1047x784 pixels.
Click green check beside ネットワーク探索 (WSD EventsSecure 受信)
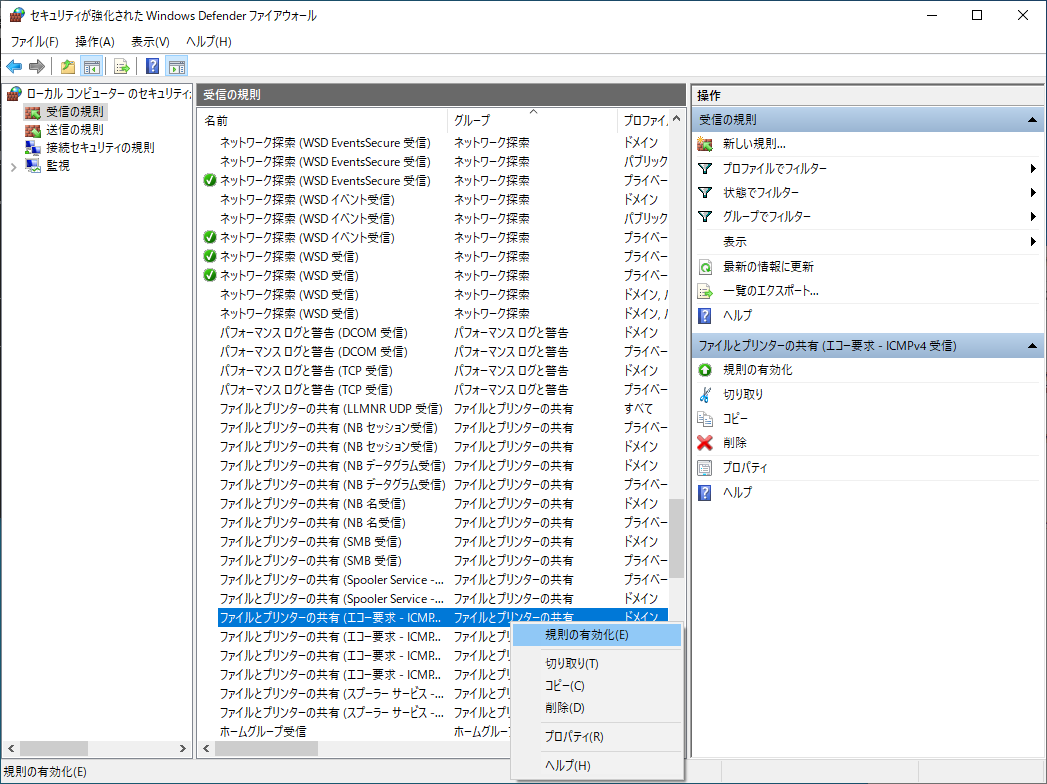(x=210, y=180)
